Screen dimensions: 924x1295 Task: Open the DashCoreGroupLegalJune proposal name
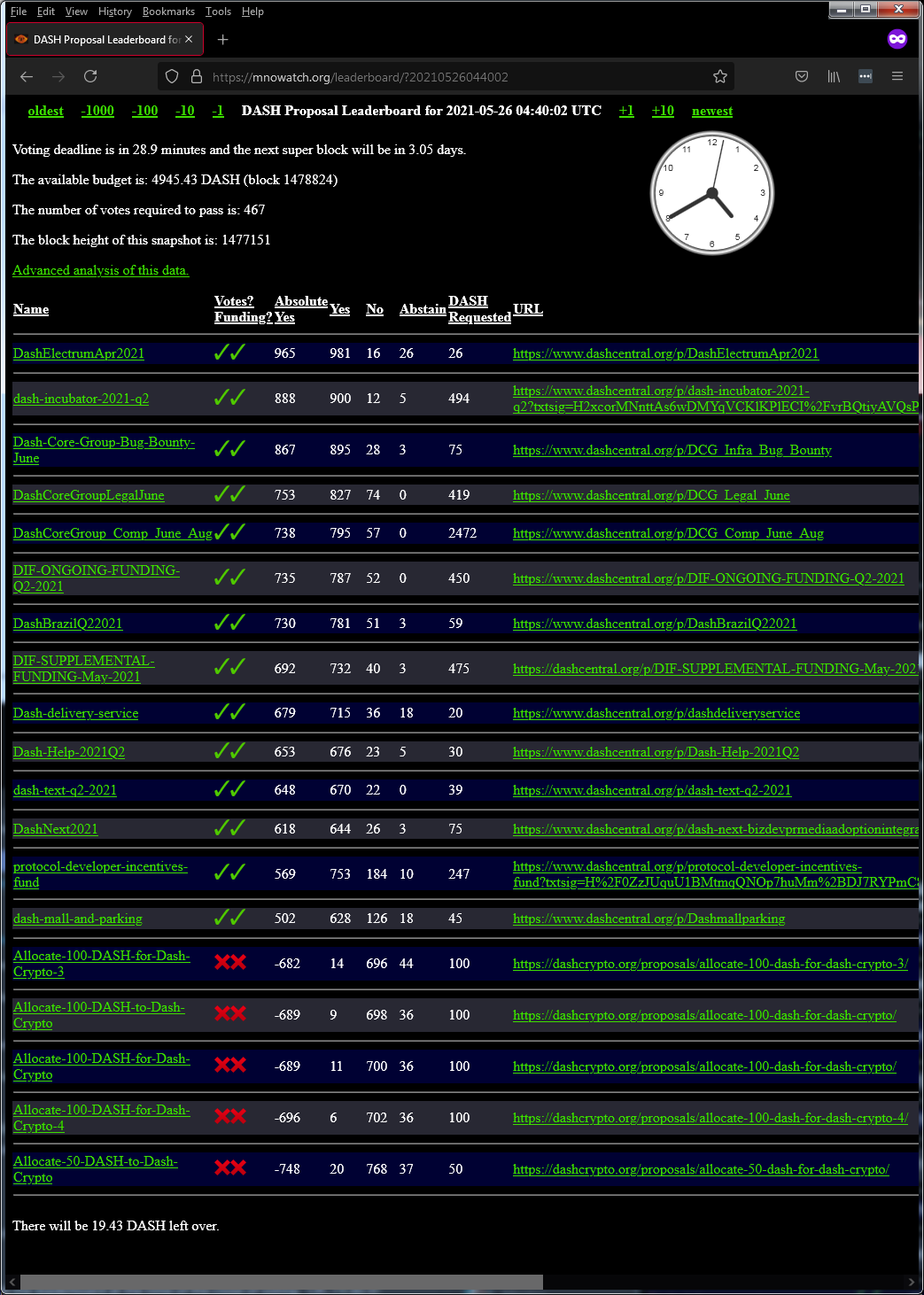pyautogui.click(x=89, y=495)
